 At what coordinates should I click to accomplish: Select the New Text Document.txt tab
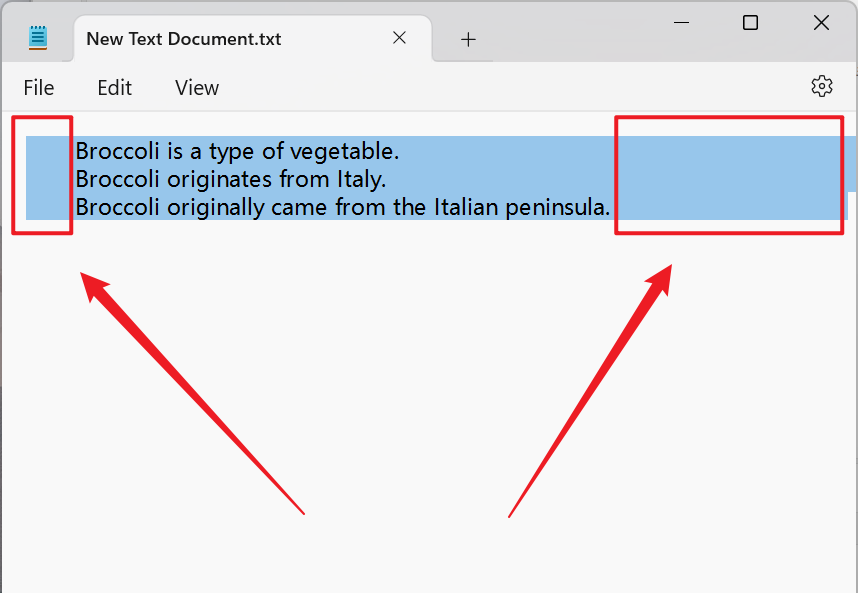(x=253, y=38)
